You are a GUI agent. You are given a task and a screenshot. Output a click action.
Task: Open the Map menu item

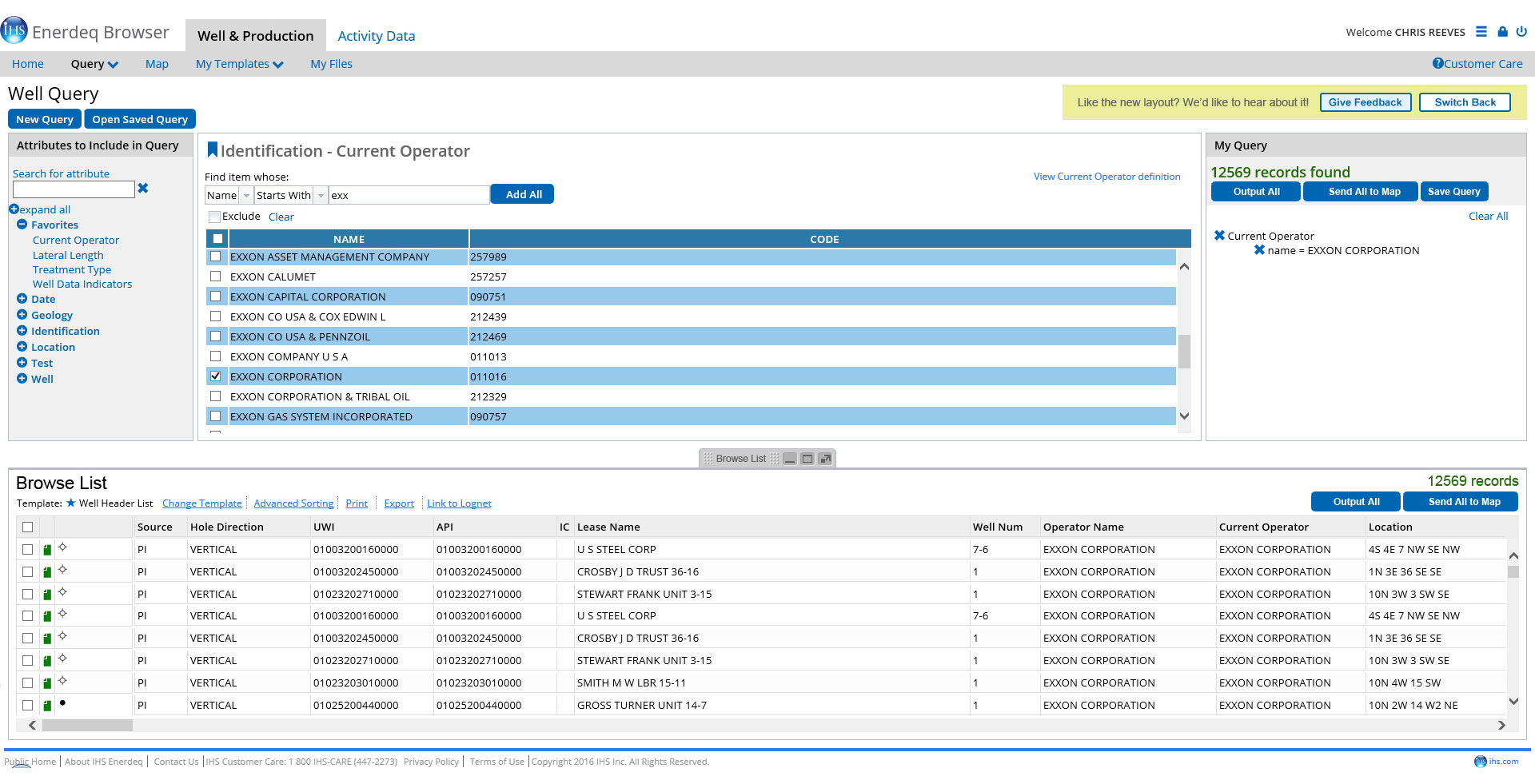pos(157,64)
